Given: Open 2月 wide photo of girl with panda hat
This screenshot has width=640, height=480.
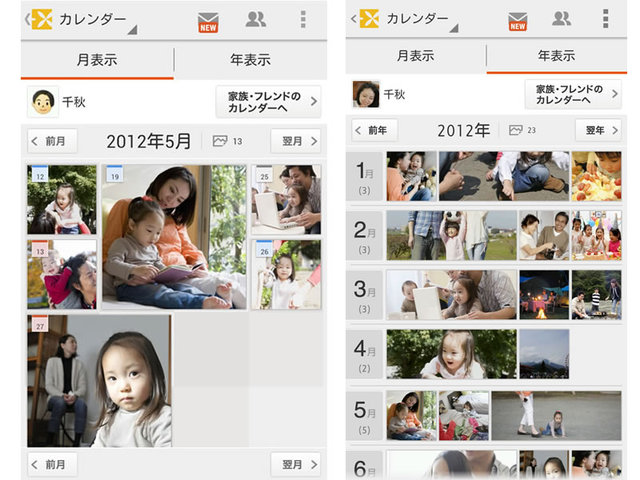Looking at the screenshot, I should pyautogui.click(x=451, y=236).
